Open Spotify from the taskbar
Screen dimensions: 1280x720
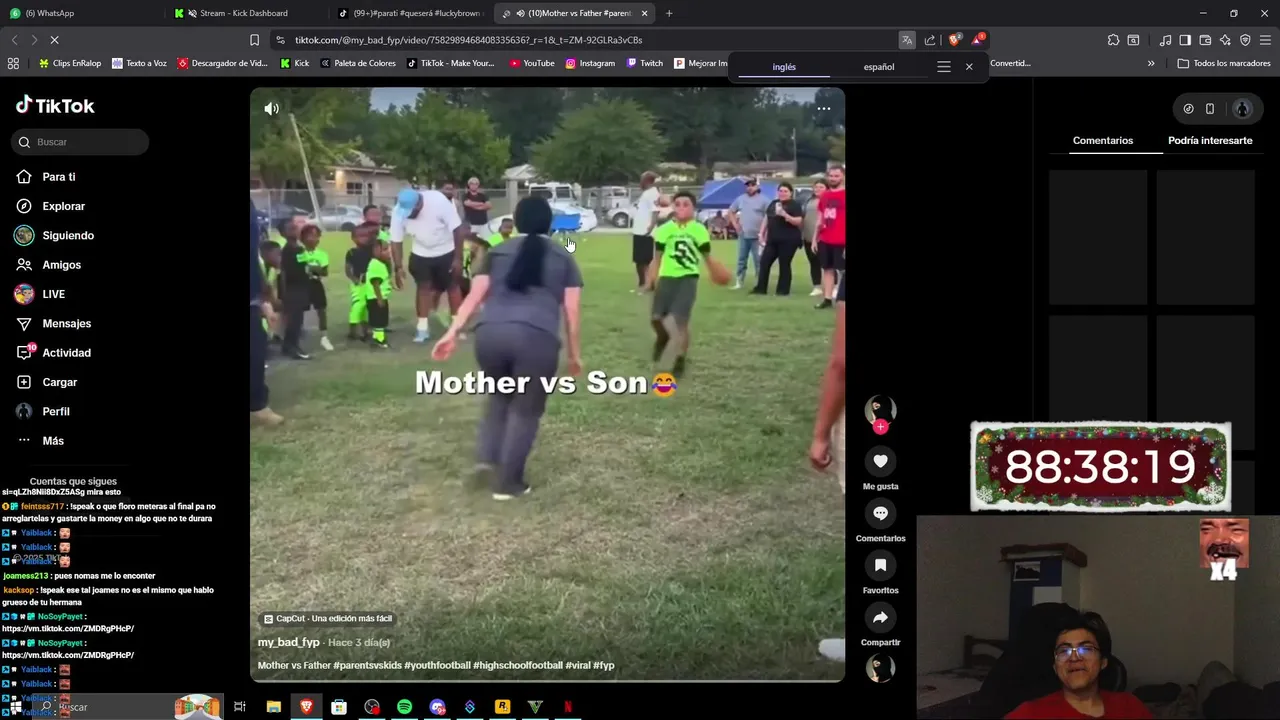click(x=404, y=707)
